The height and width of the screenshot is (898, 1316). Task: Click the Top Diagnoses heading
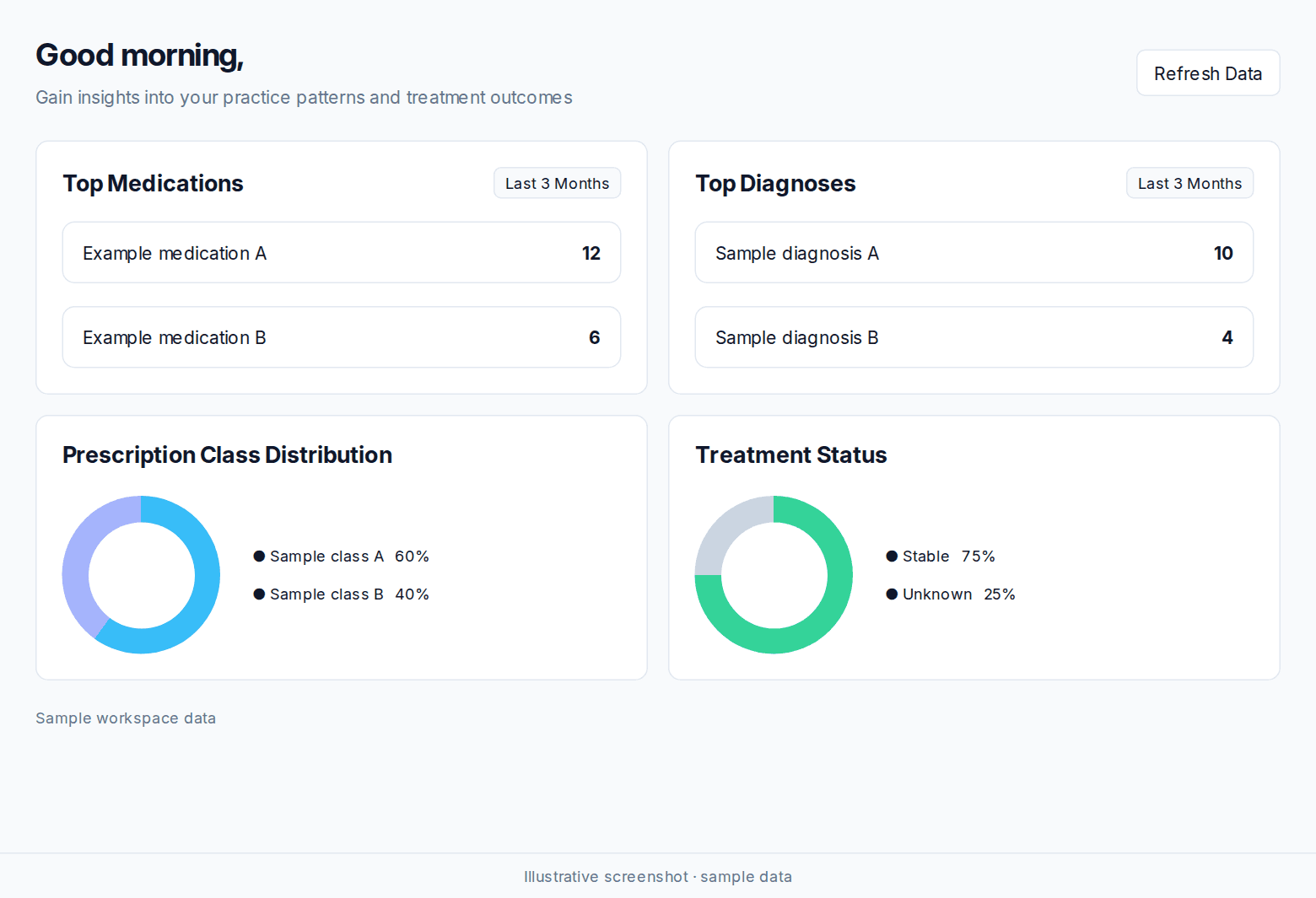tap(775, 184)
